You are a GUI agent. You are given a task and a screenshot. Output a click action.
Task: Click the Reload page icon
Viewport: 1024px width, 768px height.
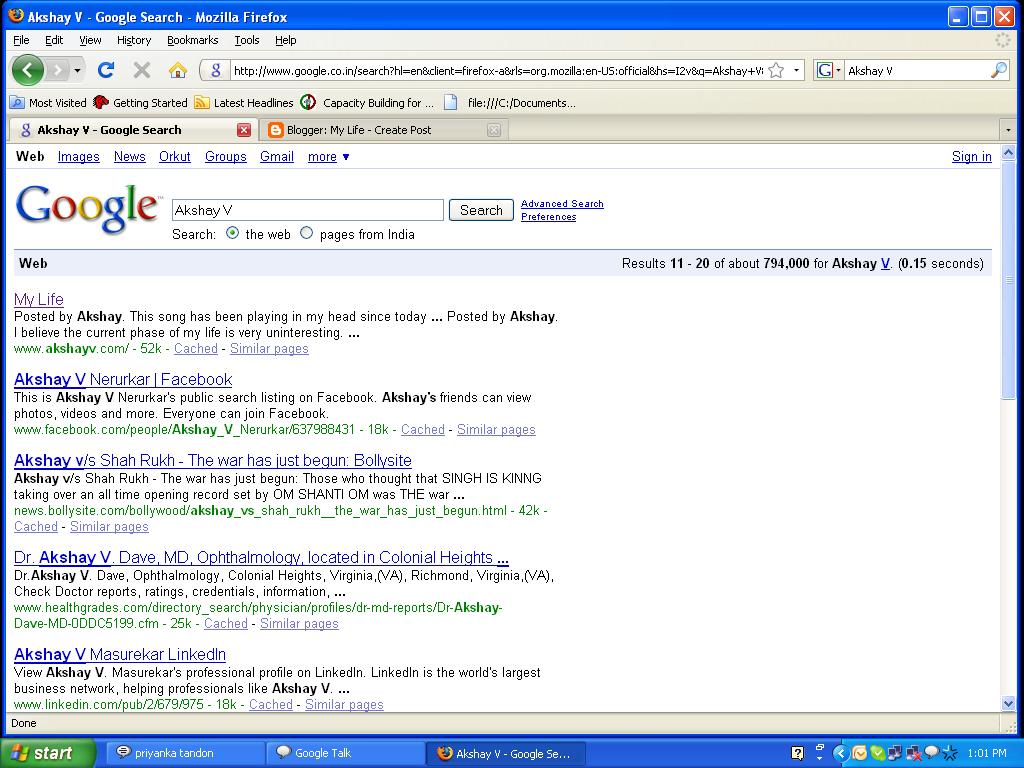[106, 70]
